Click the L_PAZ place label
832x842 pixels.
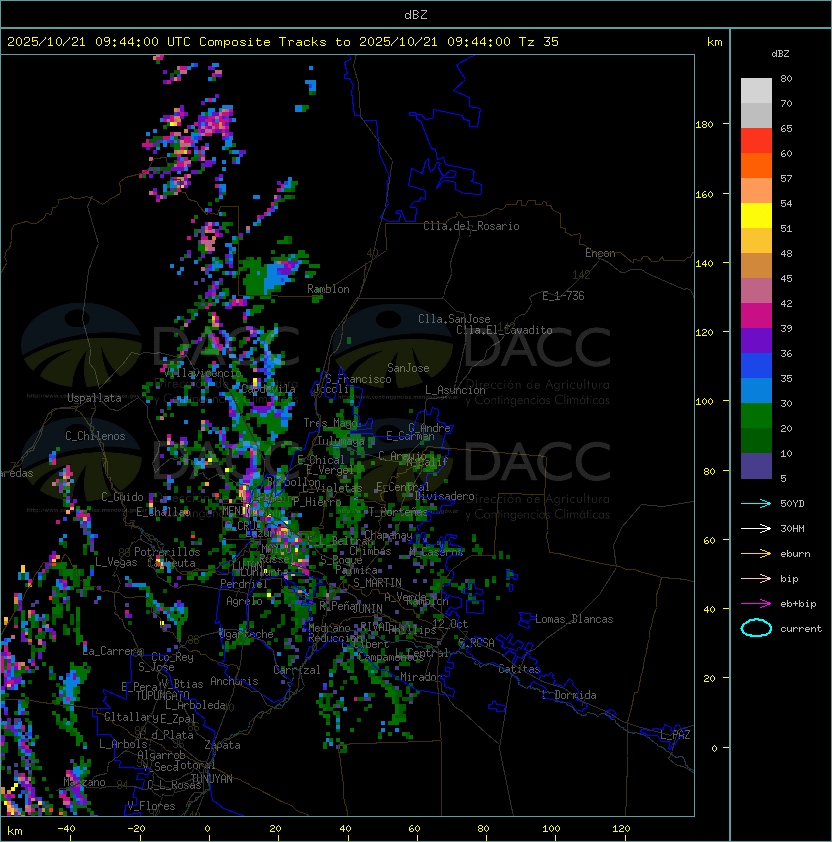pos(675,735)
